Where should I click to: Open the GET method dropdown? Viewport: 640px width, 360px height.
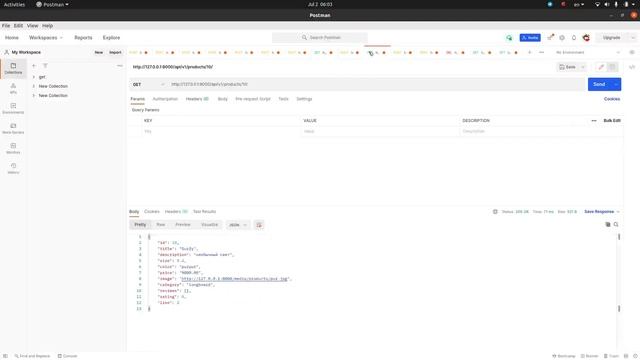148,84
